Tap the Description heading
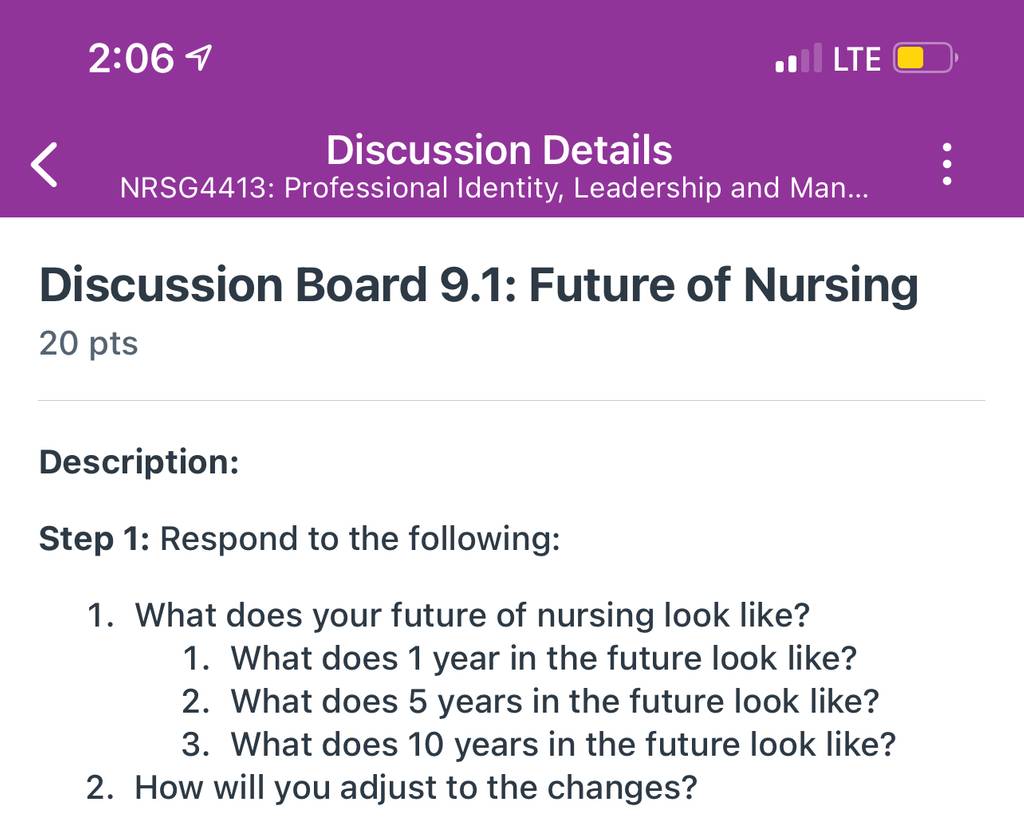 [139, 462]
